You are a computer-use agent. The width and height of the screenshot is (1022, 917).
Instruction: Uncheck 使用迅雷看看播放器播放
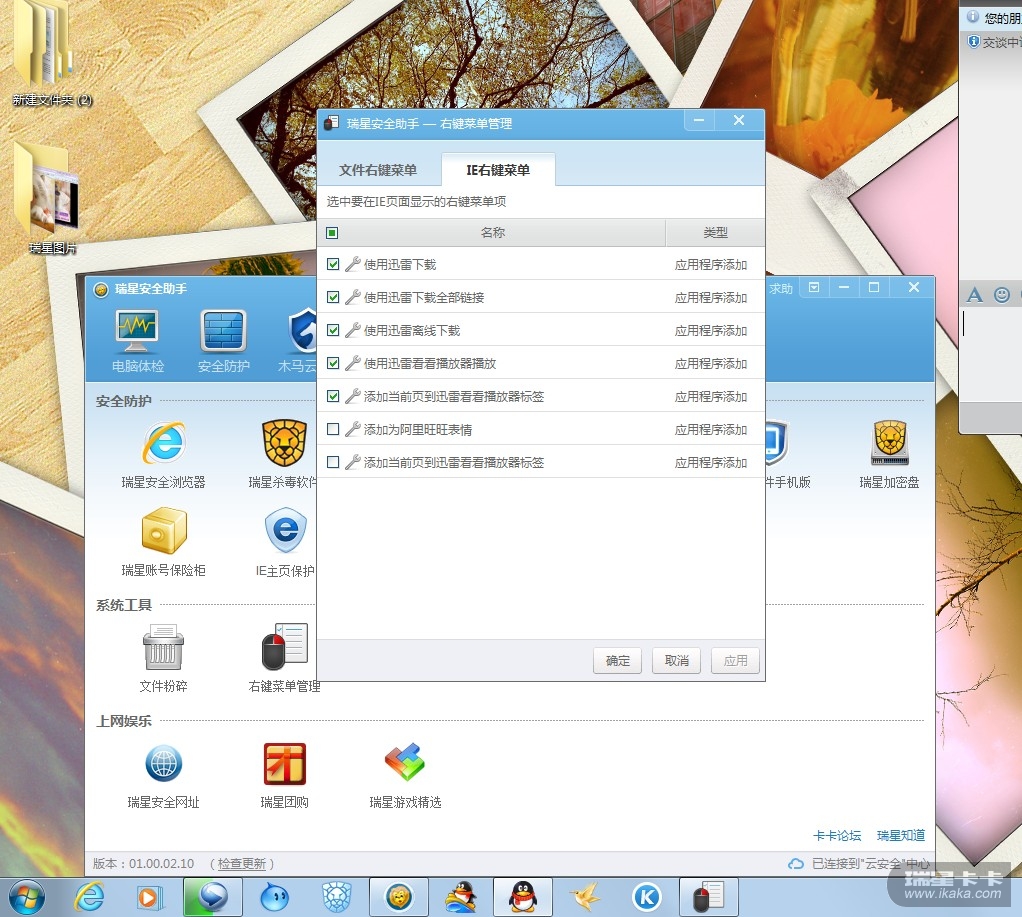[x=332, y=363]
